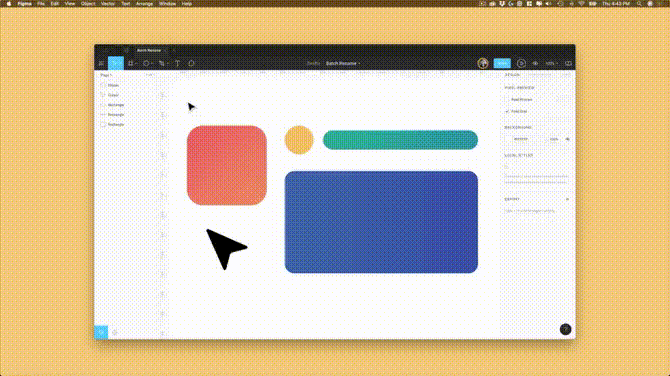This screenshot has height=376, width=670.
Task: Enable the Pixel Preview checkbox
Action: point(507,100)
